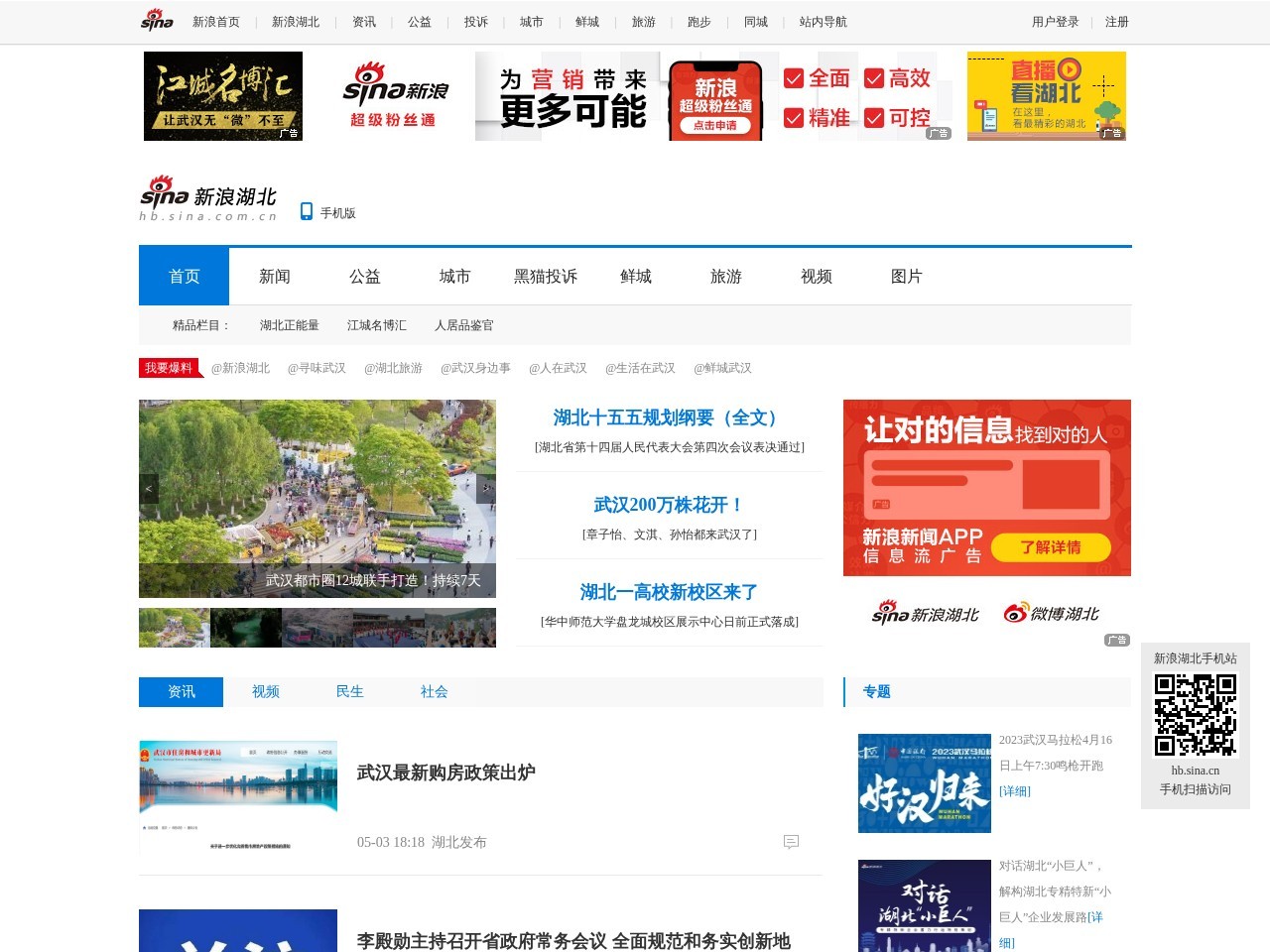
Task: Open headline 湖北十五五规划纲要（全文）
Action: coord(670,418)
